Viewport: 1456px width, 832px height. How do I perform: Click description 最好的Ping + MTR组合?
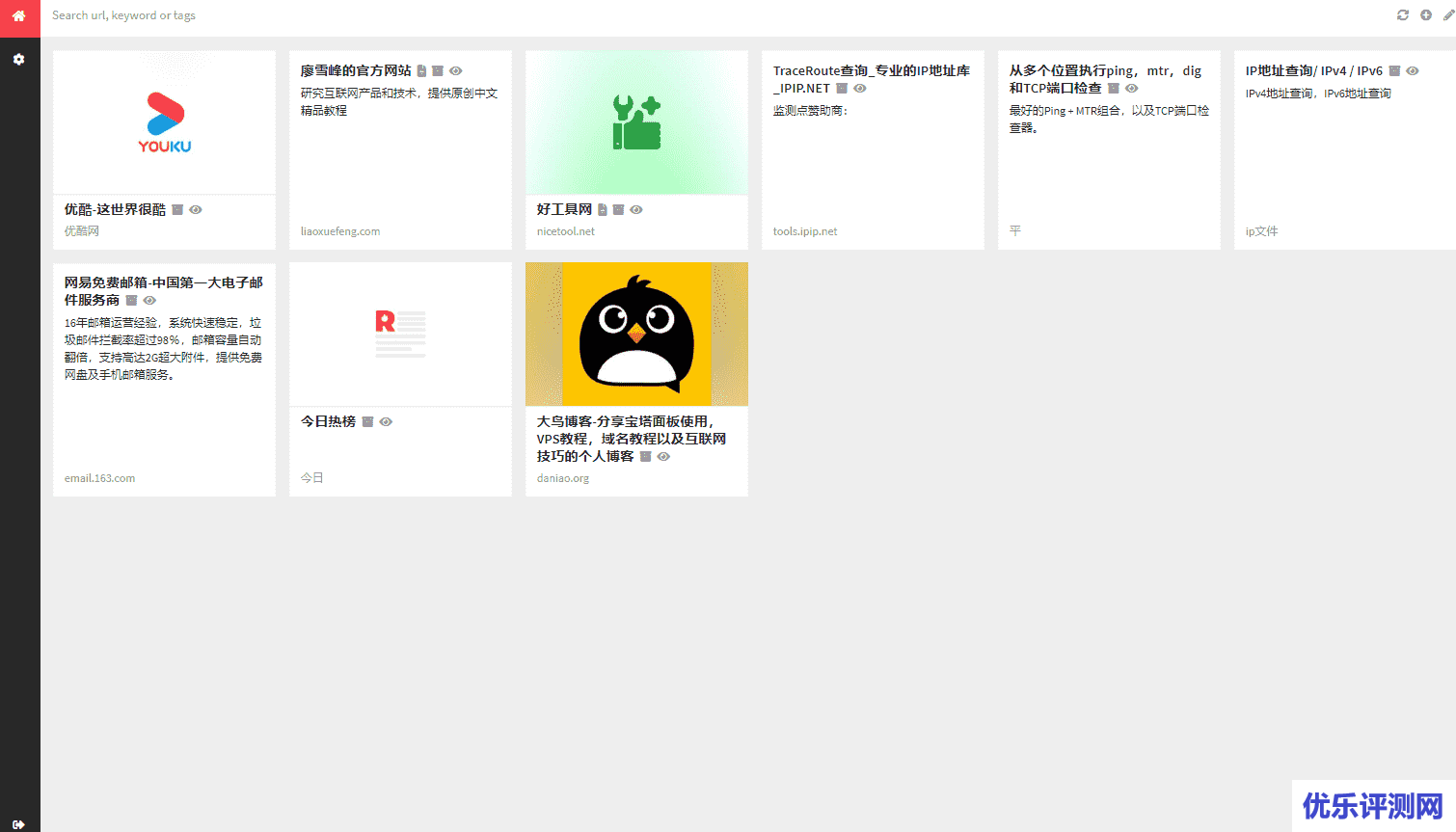[1109, 120]
